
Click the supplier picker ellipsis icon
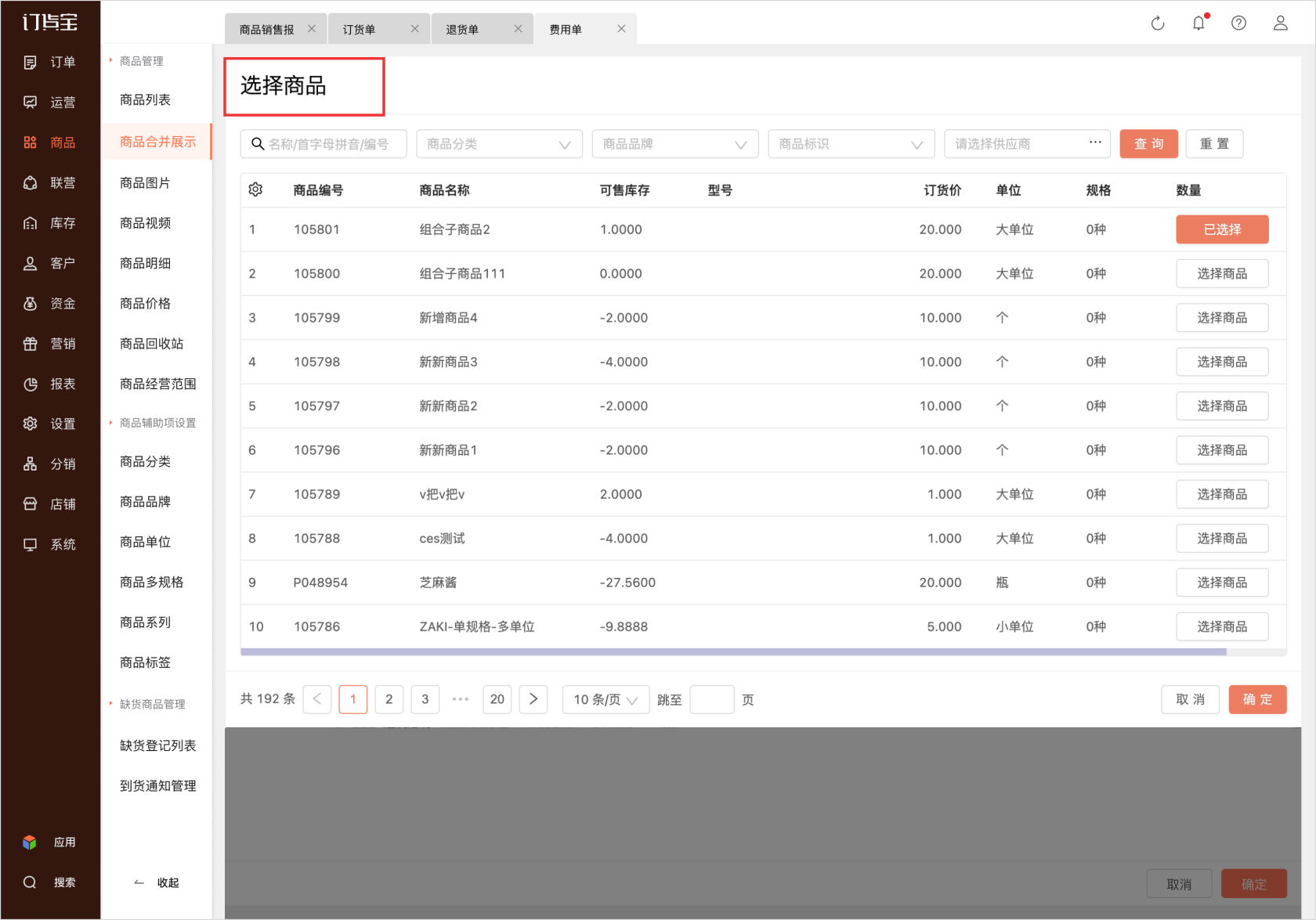click(1095, 143)
